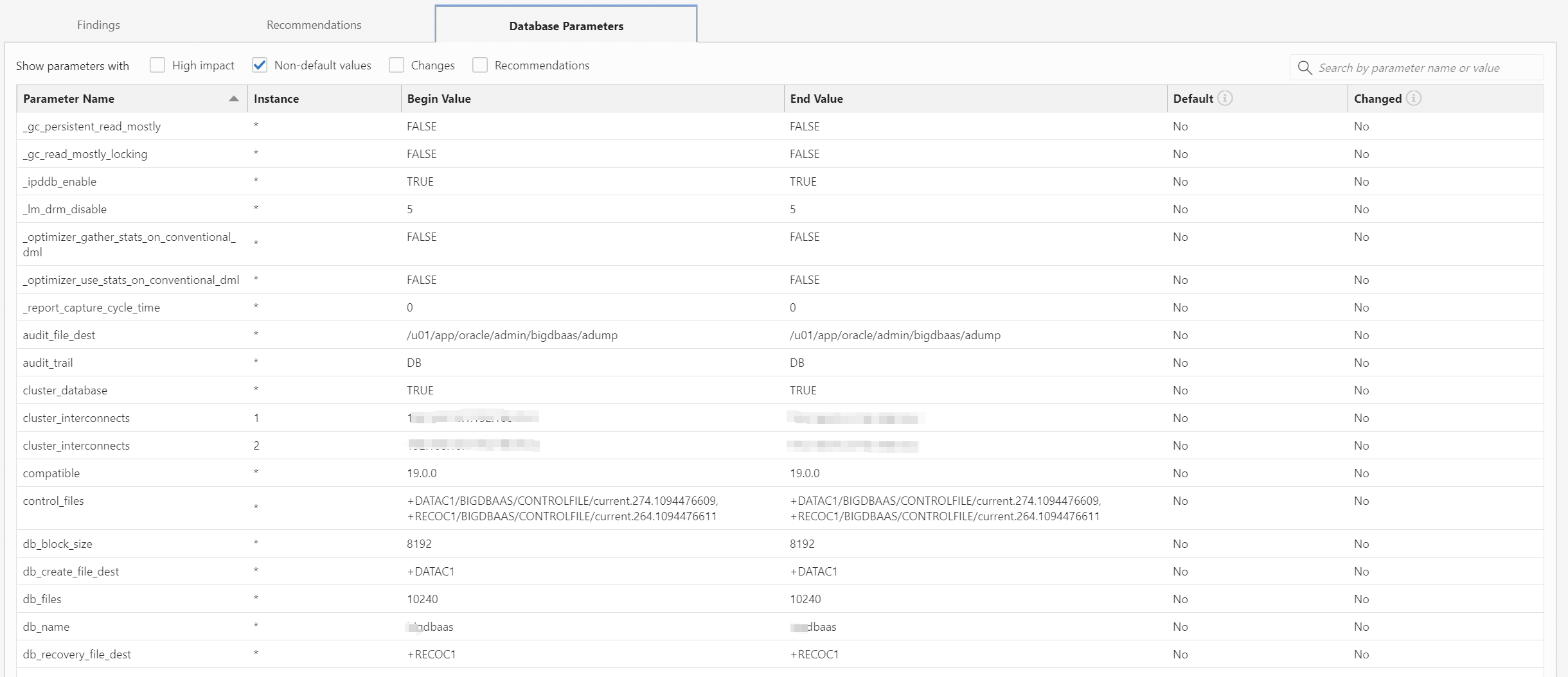Select the _gc_persistent_read_mostly parameter

pyautogui.click(x=92, y=127)
